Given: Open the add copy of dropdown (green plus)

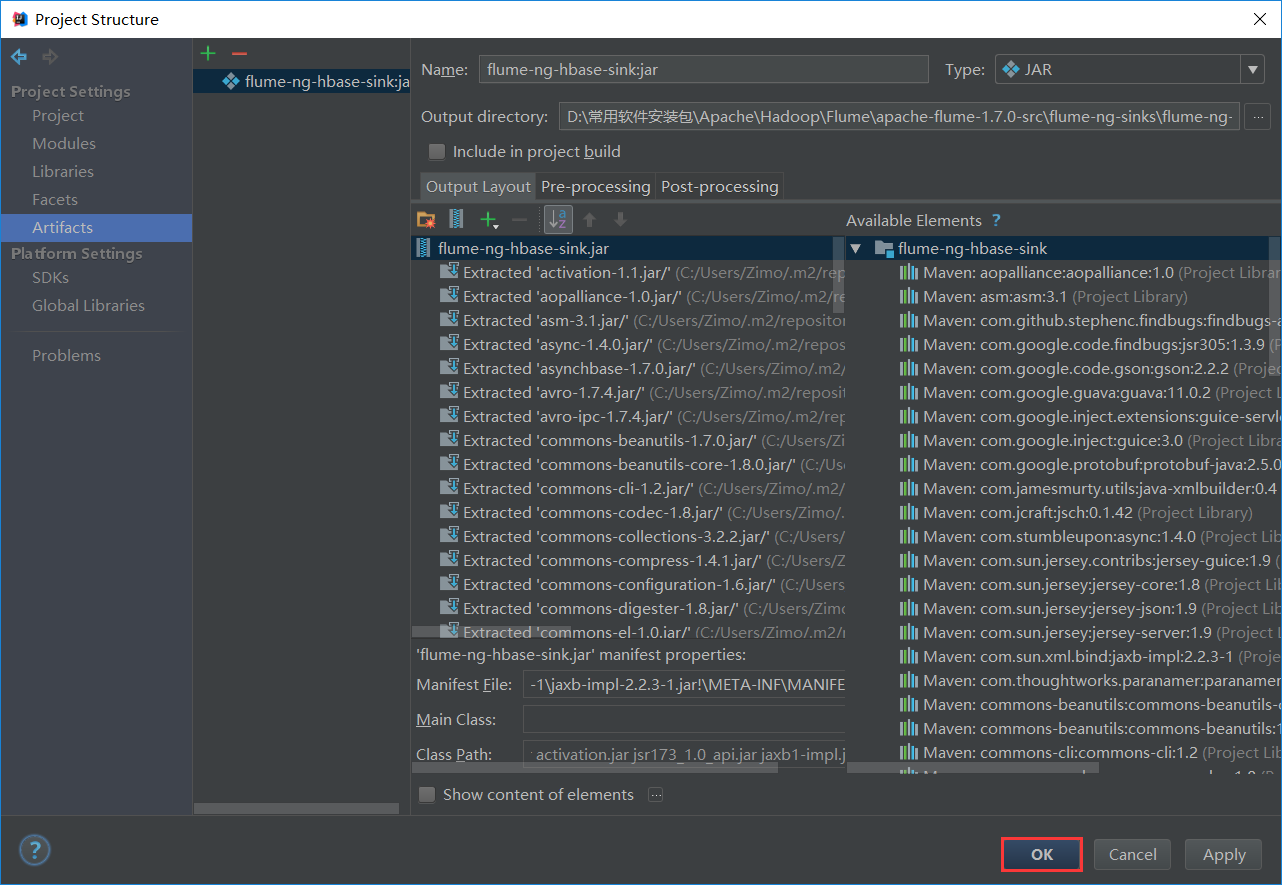Looking at the screenshot, I should coord(488,219).
